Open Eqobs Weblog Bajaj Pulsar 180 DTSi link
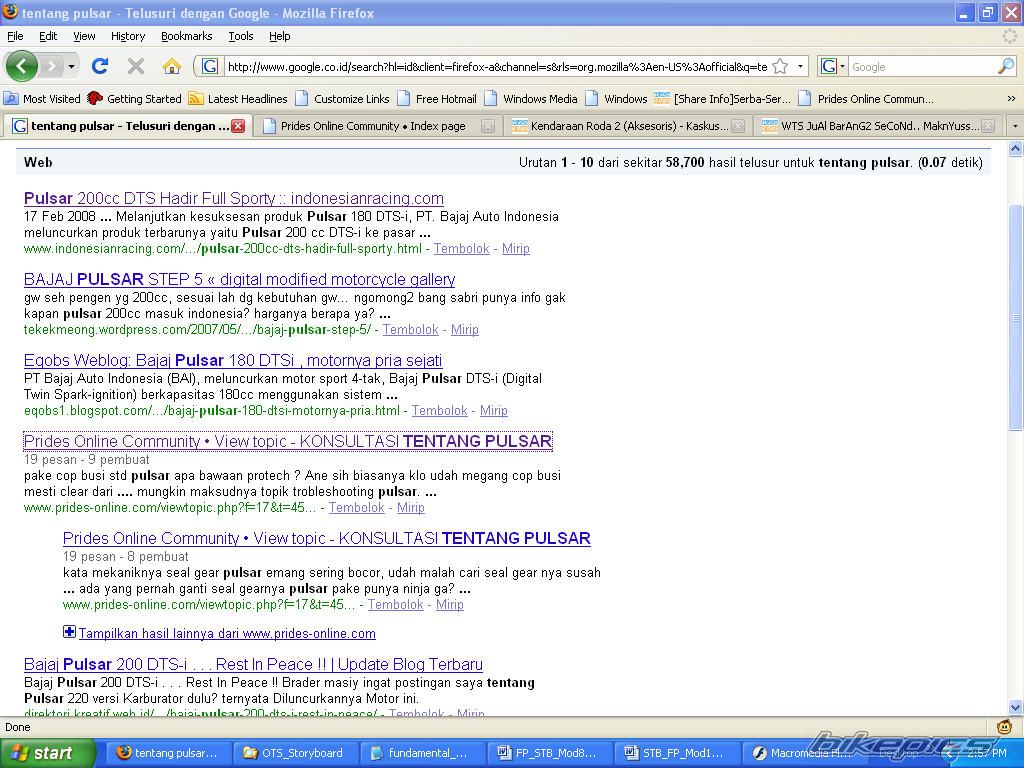1024x768 pixels. (233, 360)
